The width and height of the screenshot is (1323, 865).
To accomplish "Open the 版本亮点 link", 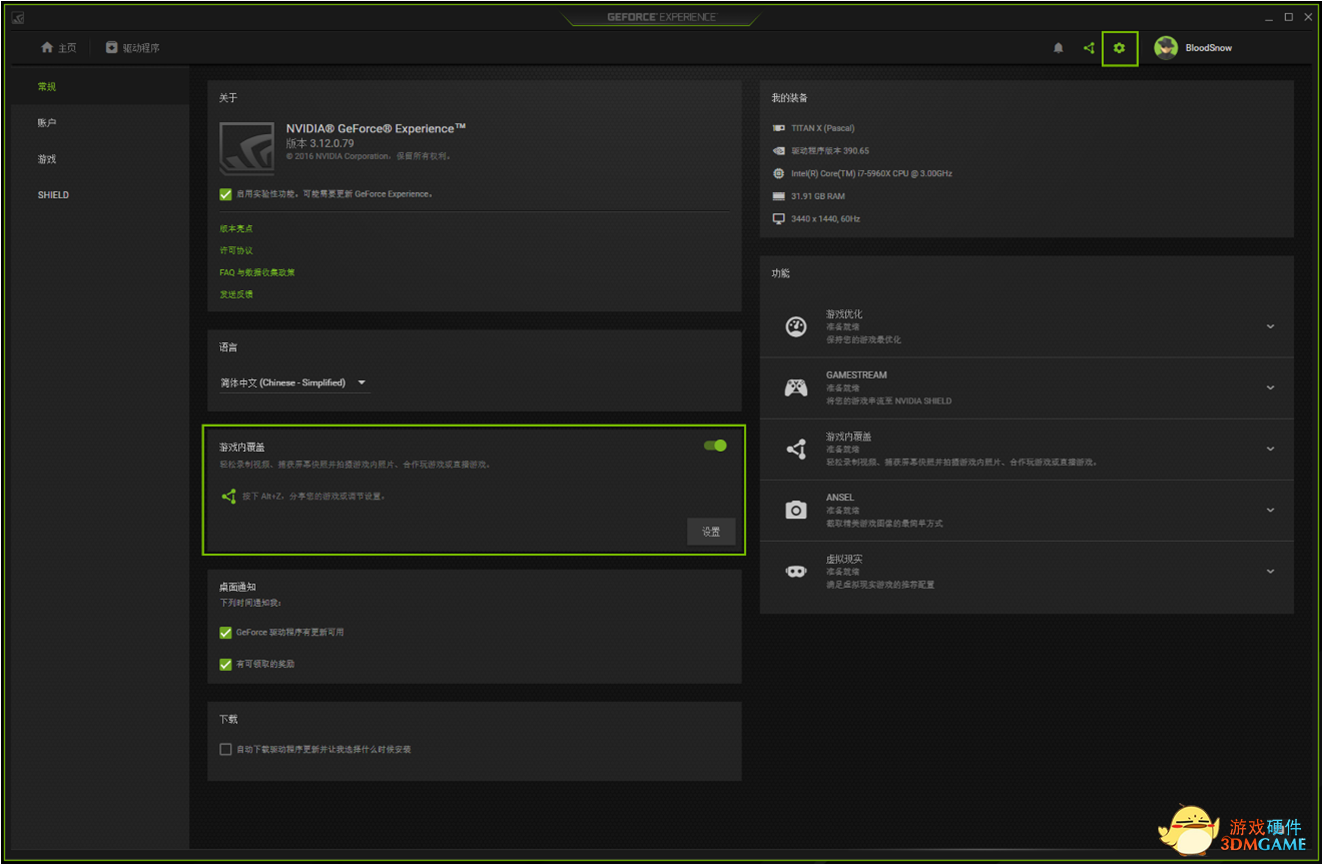I will [236, 229].
